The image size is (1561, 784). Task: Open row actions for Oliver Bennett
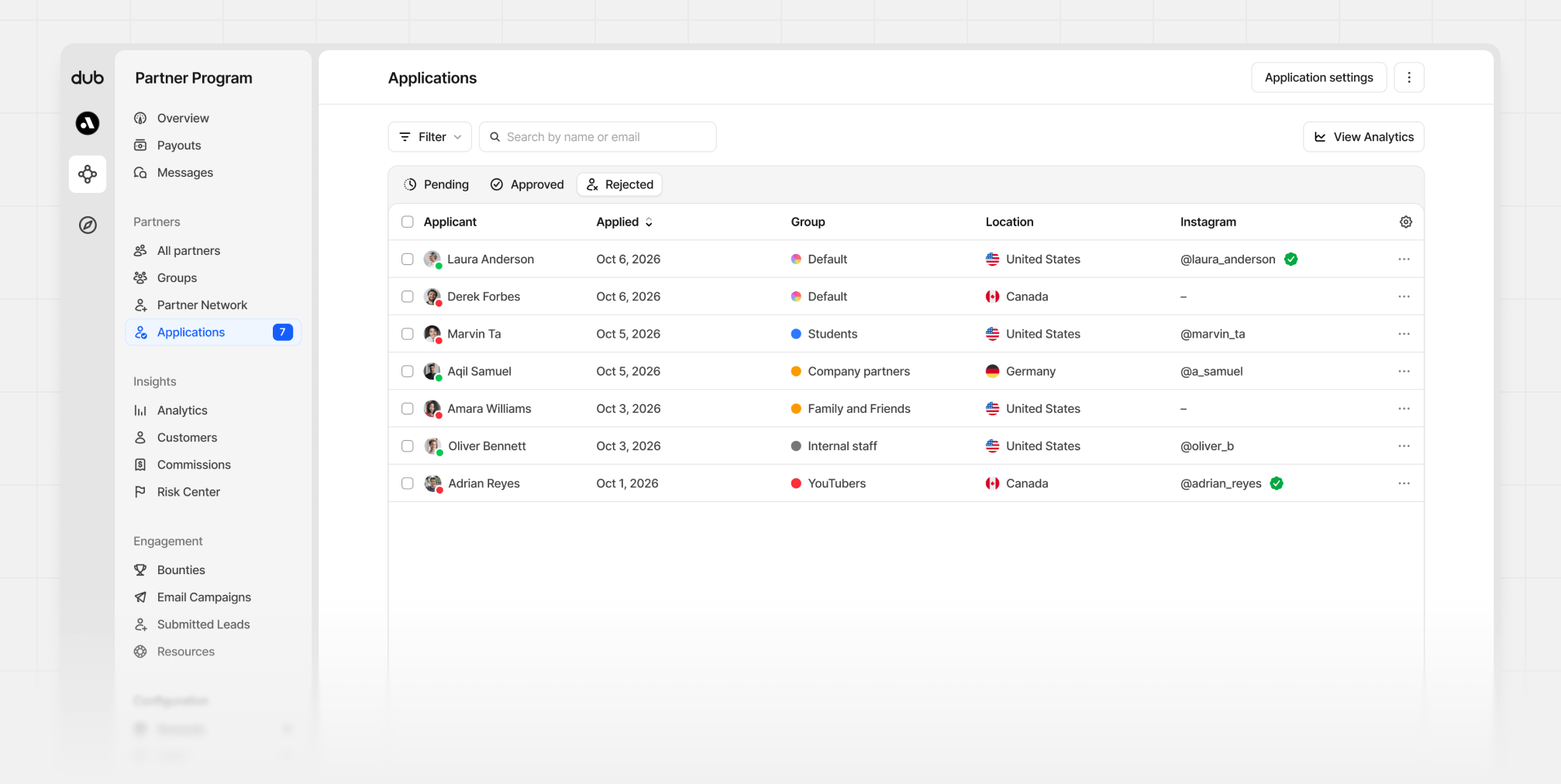point(1404,446)
